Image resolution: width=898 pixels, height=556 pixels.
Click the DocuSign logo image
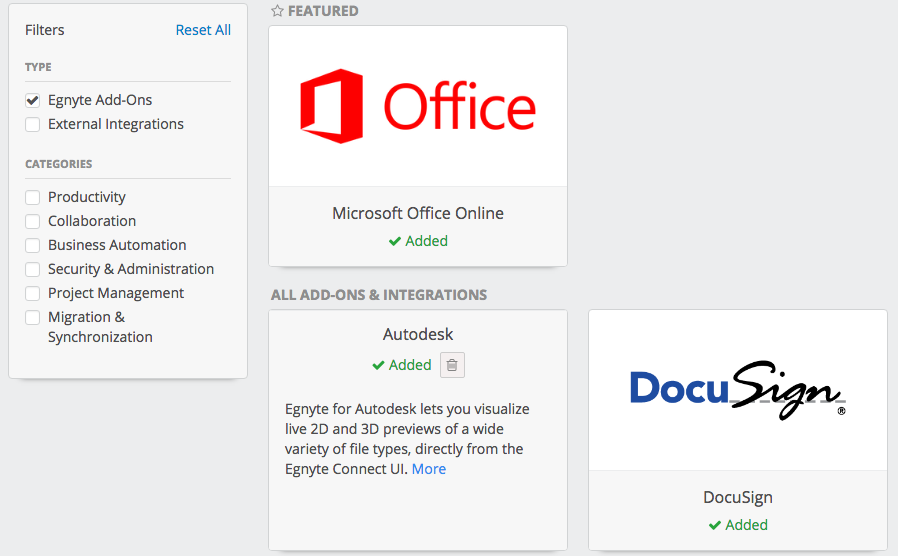point(738,390)
